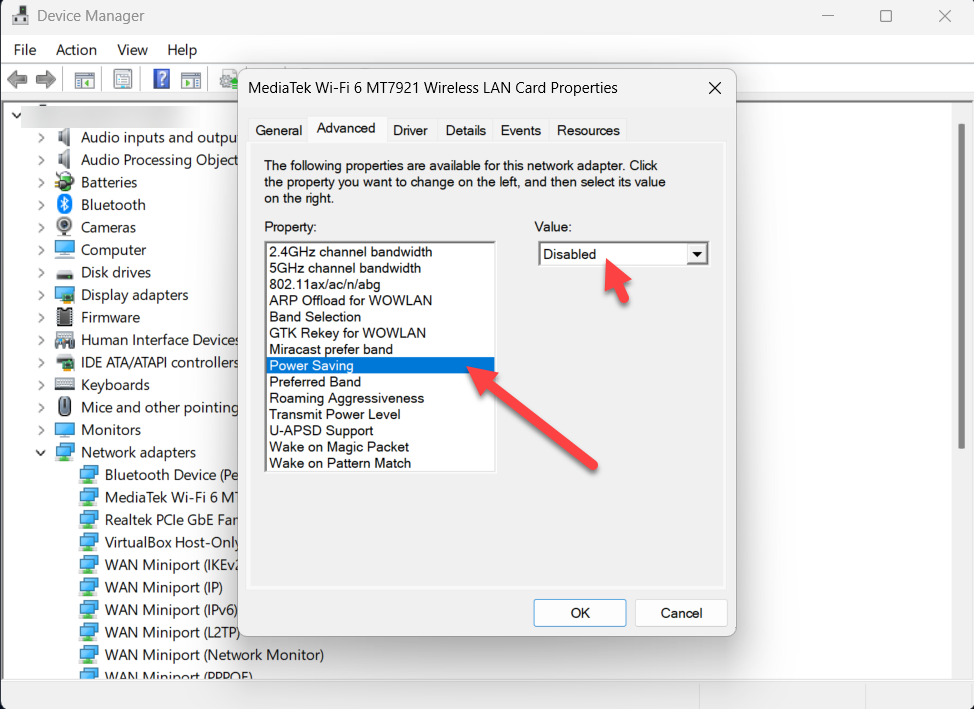
Task: Click the blue Help question-mark toolbar icon
Action: point(162,80)
